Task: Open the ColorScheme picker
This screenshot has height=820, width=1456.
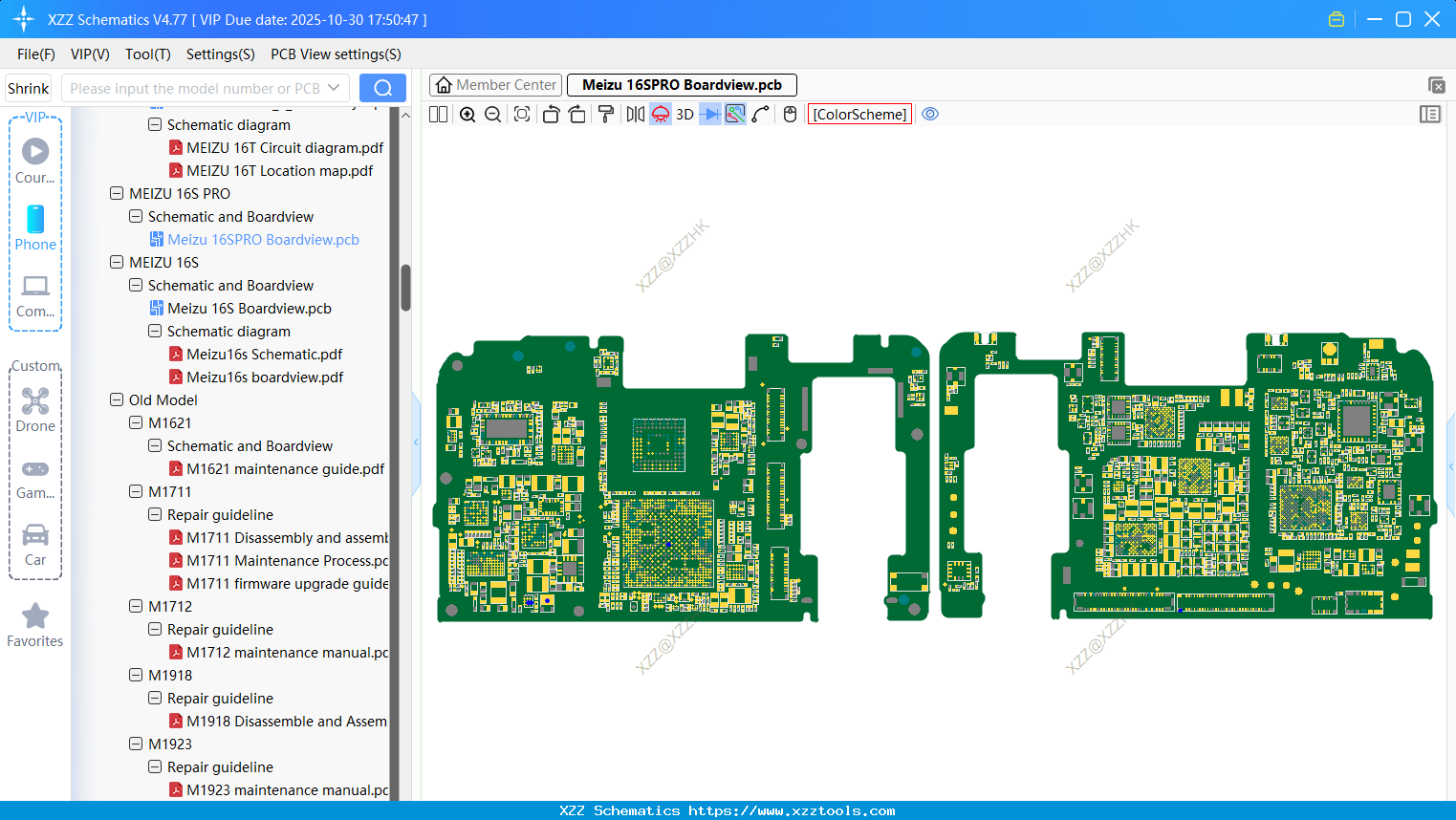Action: tap(859, 115)
